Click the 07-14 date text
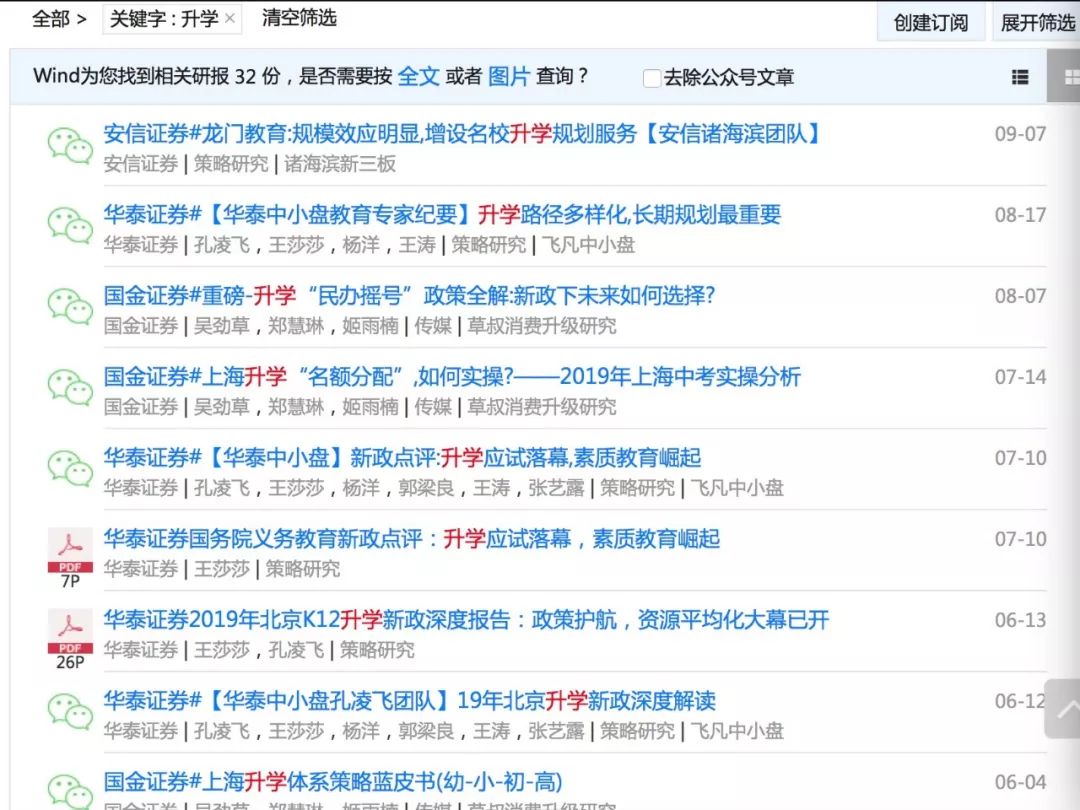Screen dimensions: 1080x810 [1020, 377]
